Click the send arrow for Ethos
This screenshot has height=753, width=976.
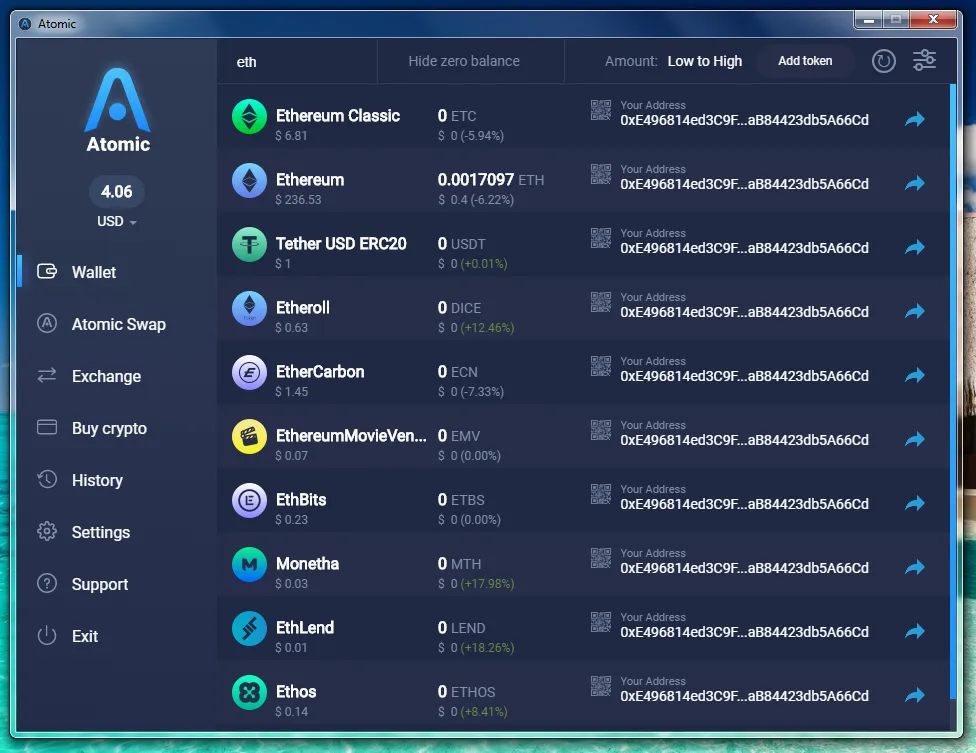pos(914,695)
